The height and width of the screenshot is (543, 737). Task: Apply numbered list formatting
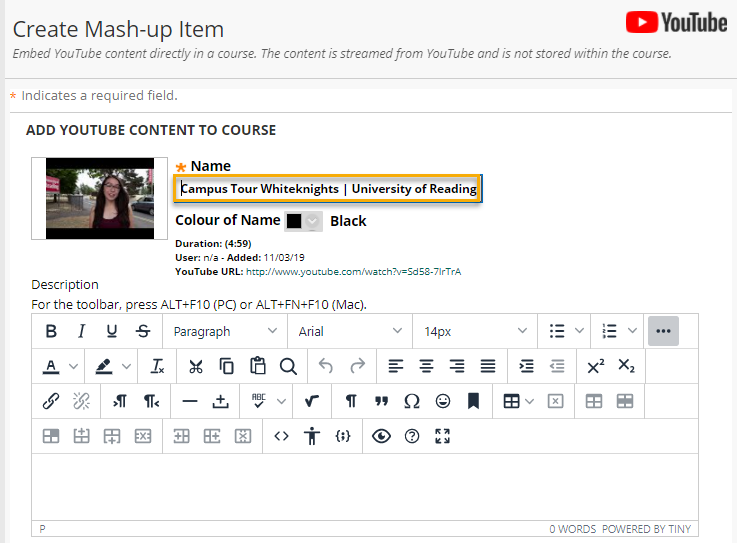pos(610,331)
